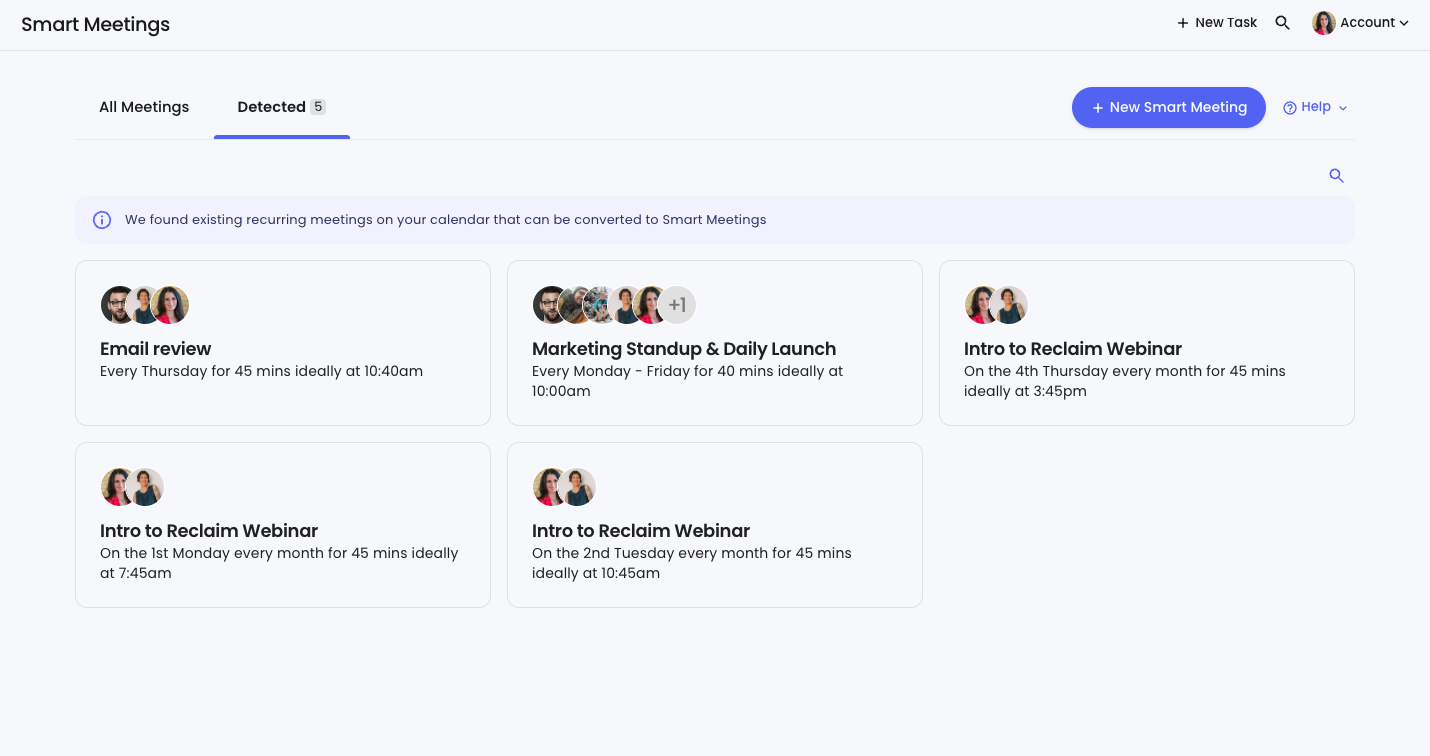
Task: Click the Help question mark icon
Action: tap(1290, 108)
